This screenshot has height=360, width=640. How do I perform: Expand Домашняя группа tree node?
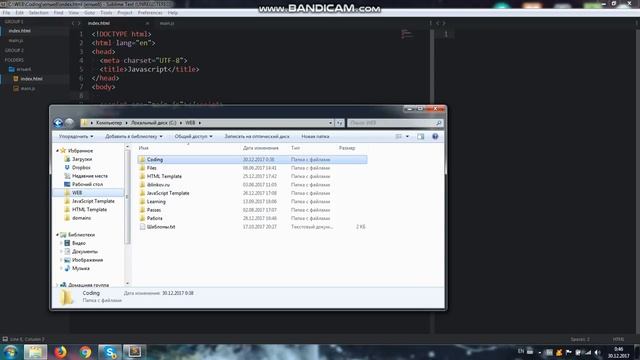click(x=58, y=285)
